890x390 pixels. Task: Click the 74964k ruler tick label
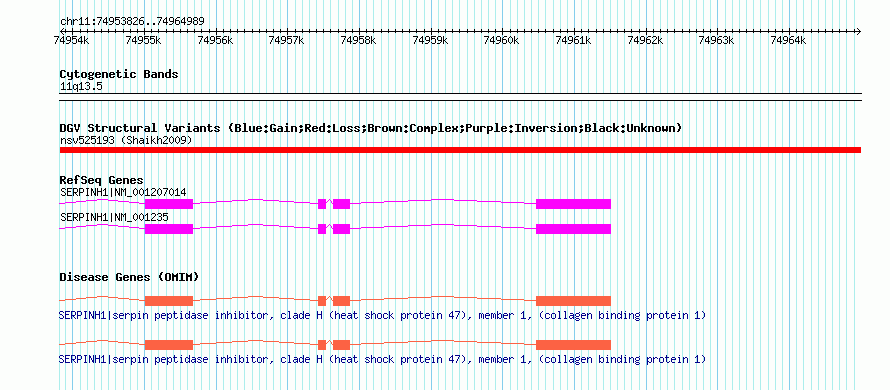coord(788,40)
